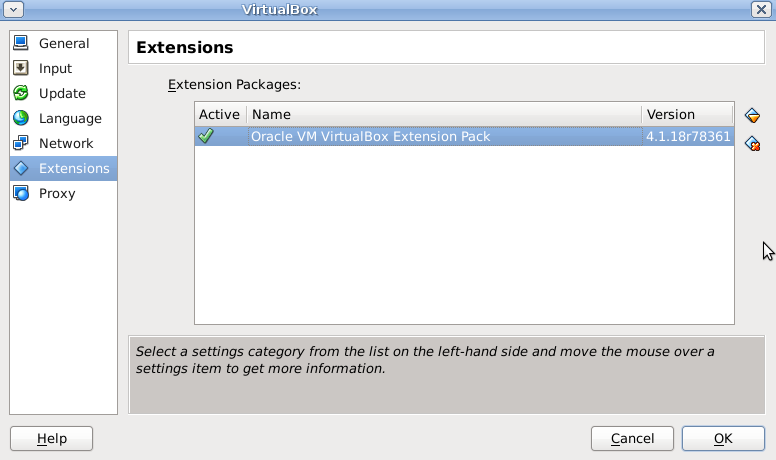Screen dimensions: 776x460
Task: Remove the selected extension package
Action: [x=753, y=144]
